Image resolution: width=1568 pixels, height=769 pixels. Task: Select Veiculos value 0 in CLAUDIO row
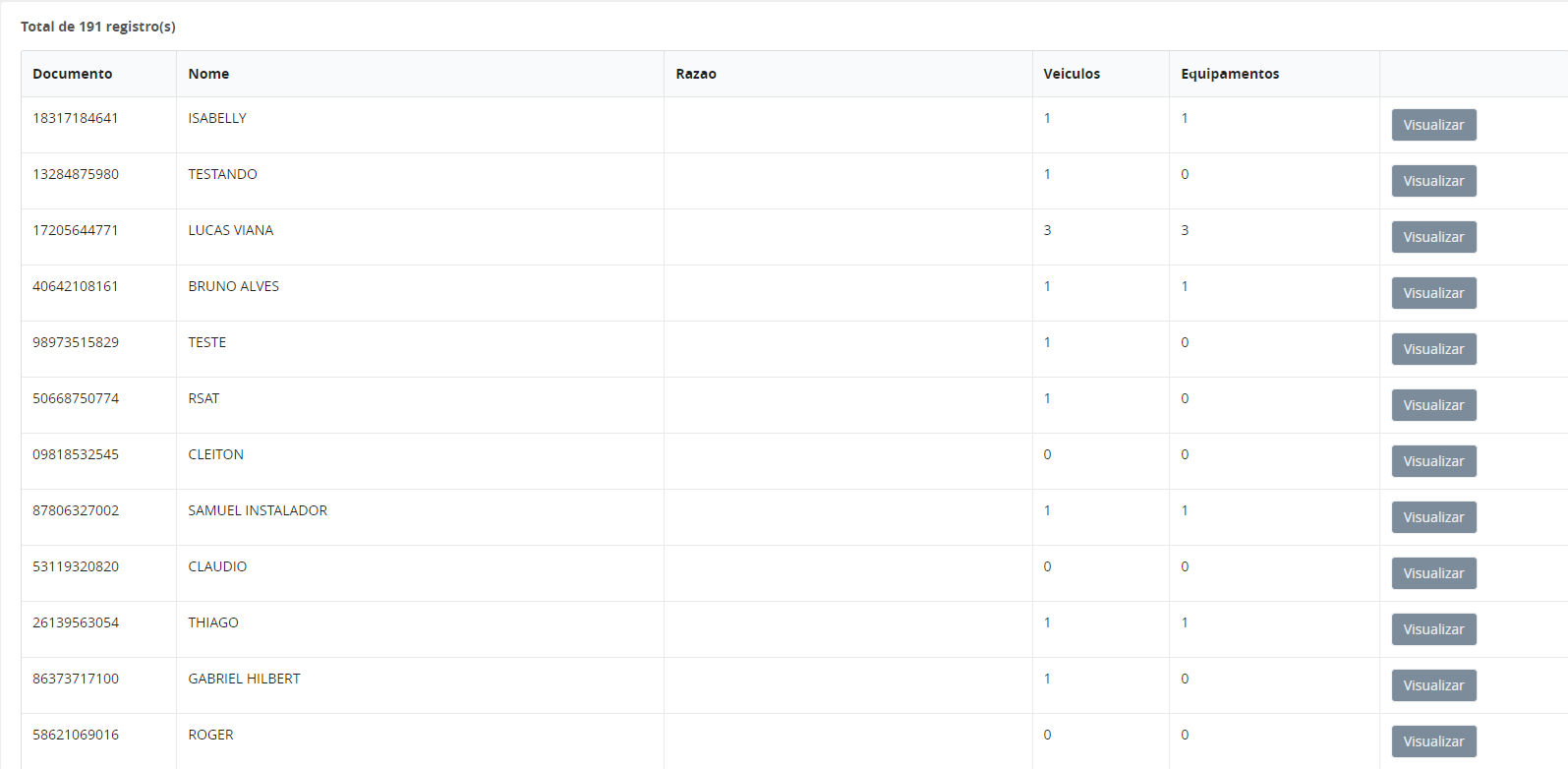point(1047,566)
